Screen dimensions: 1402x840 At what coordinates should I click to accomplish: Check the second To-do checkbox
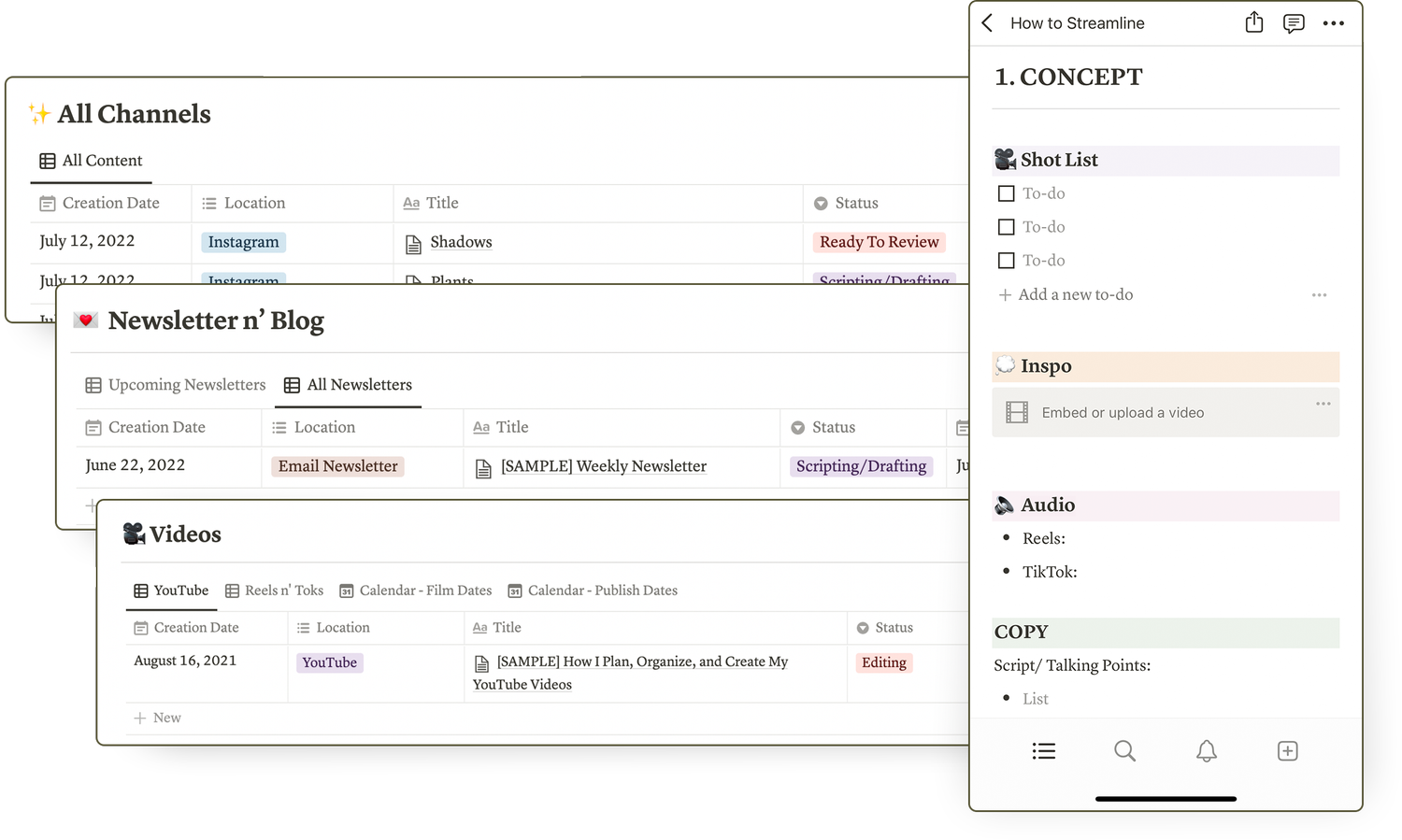click(x=1007, y=227)
